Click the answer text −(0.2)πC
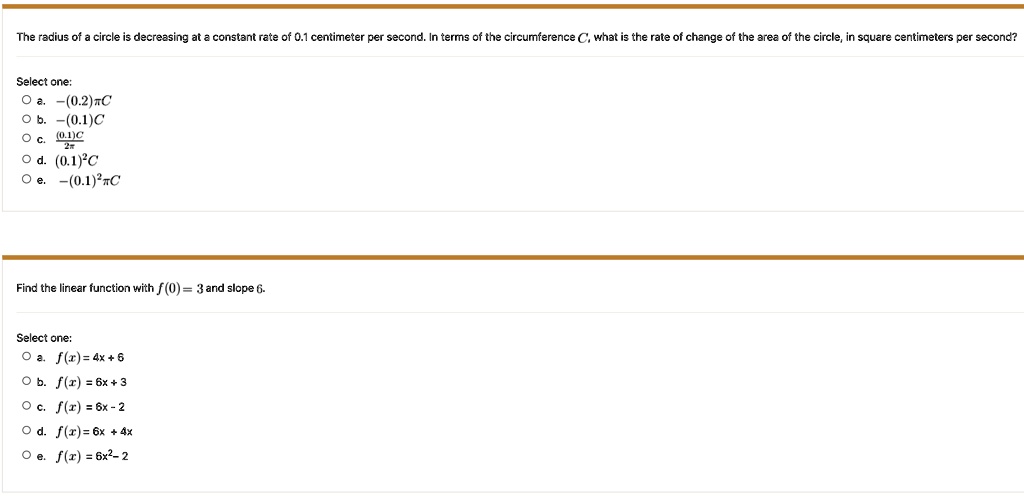The image size is (1024, 498). click(x=84, y=100)
